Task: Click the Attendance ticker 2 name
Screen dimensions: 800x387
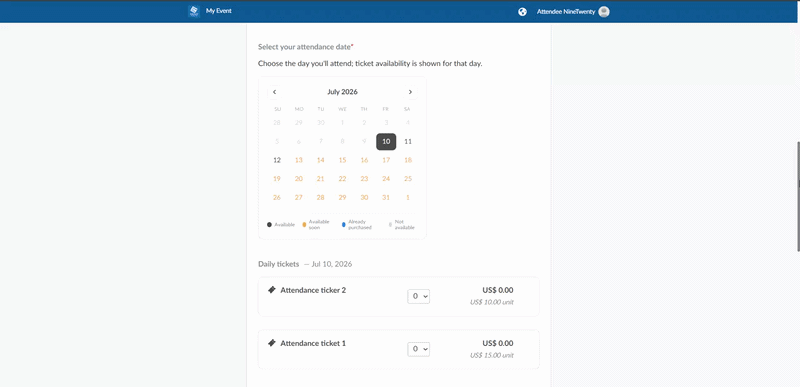Action: 313,290
